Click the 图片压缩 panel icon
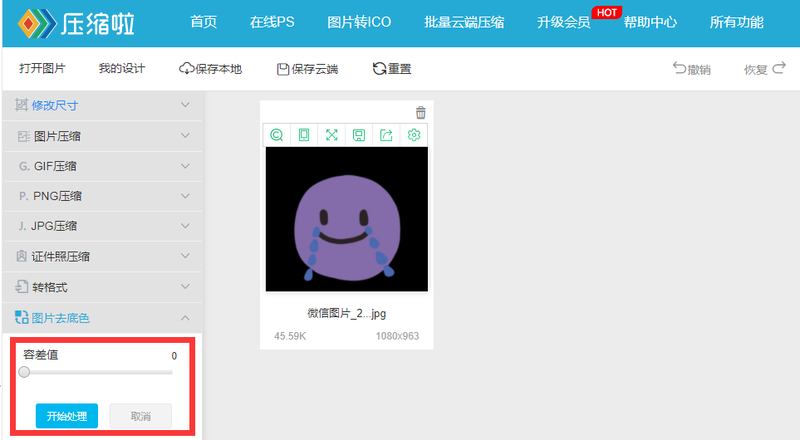 (x=23, y=136)
